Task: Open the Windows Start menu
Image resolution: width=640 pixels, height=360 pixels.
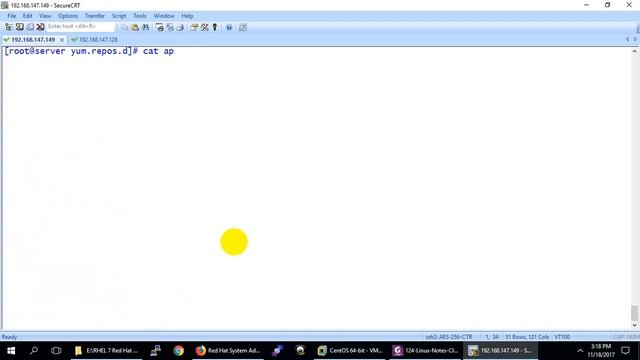Action: [11, 351]
